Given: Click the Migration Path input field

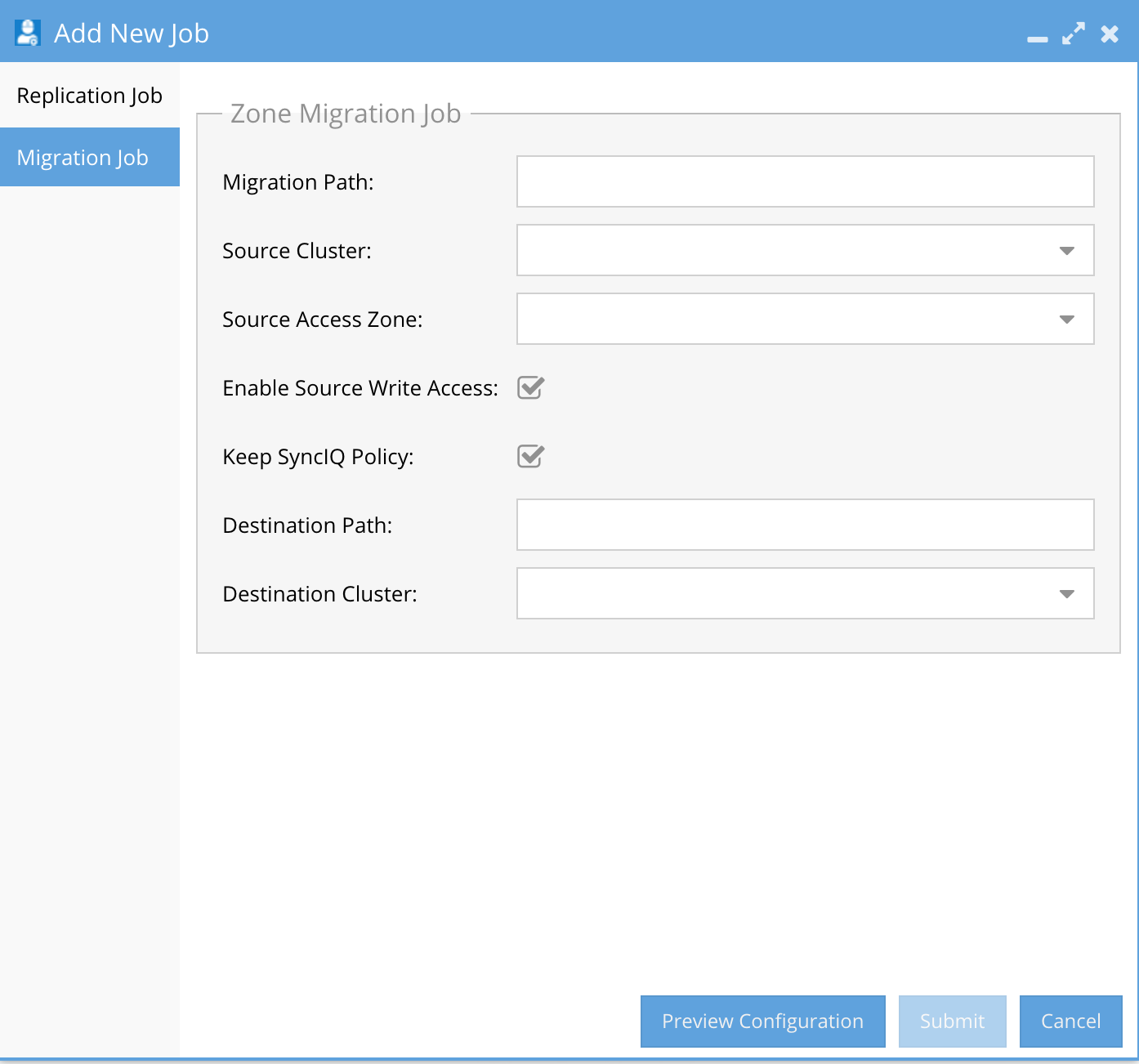Looking at the screenshot, I should pyautogui.click(x=805, y=181).
